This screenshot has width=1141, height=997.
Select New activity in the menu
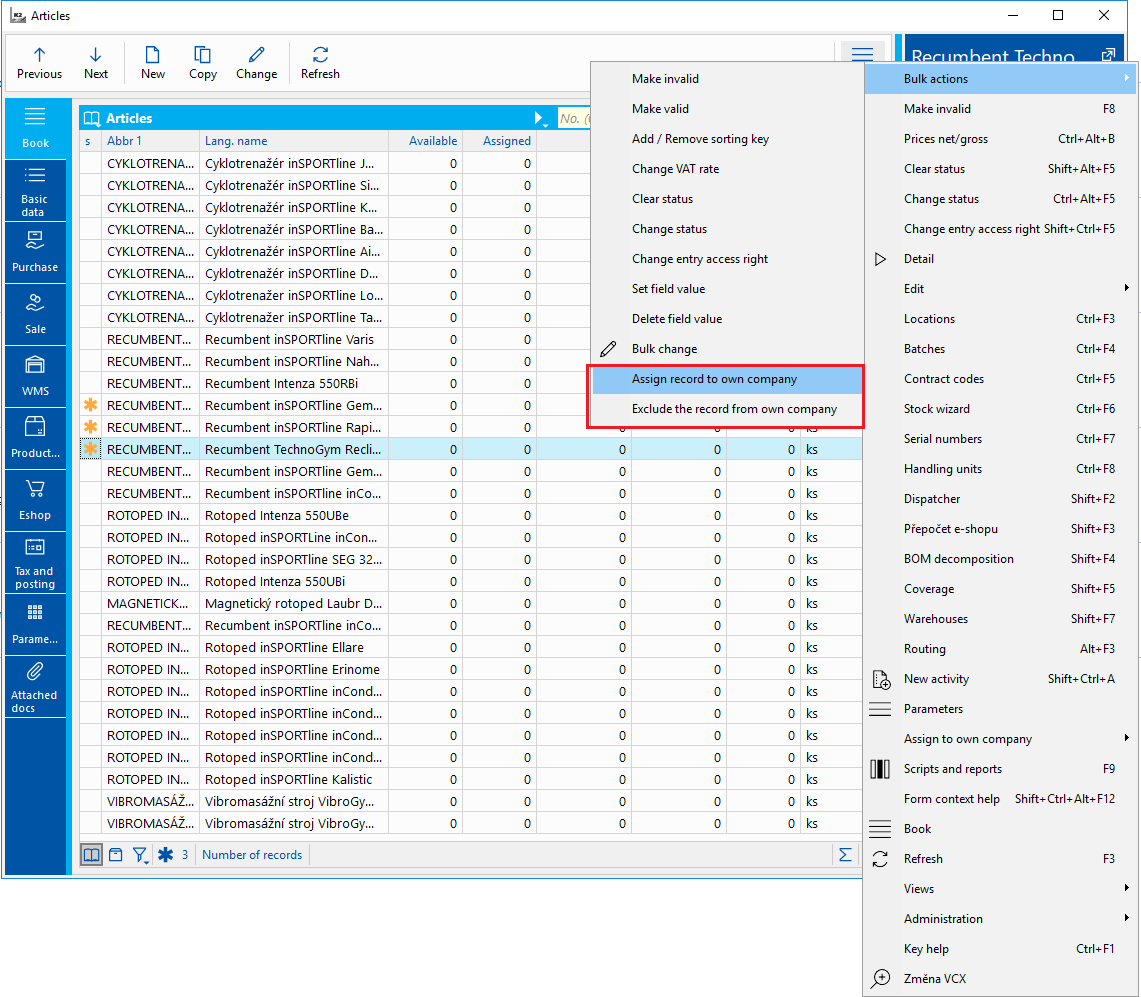click(x=999, y=679)
